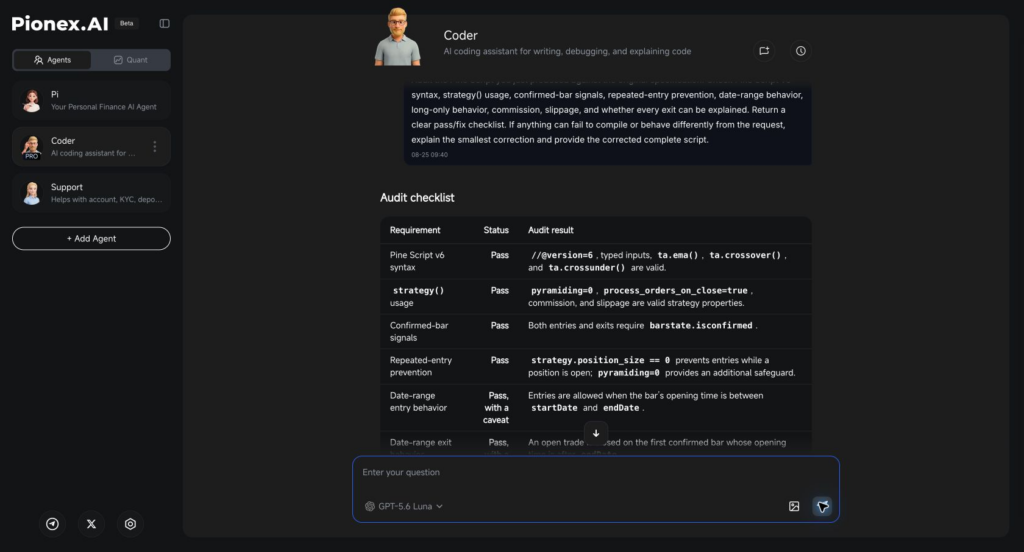This screenshot has width=1024, height=552.
Task: Click the startDate code text
Action: tap(554, 408)
